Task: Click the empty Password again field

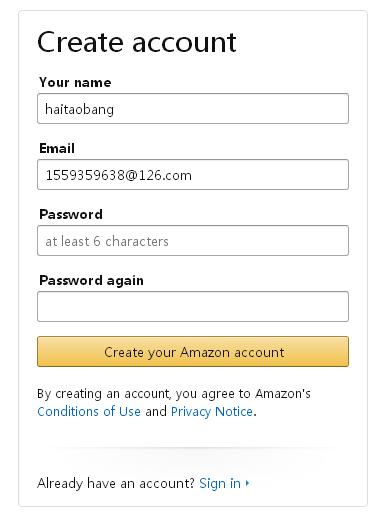Action: [193, 307]
